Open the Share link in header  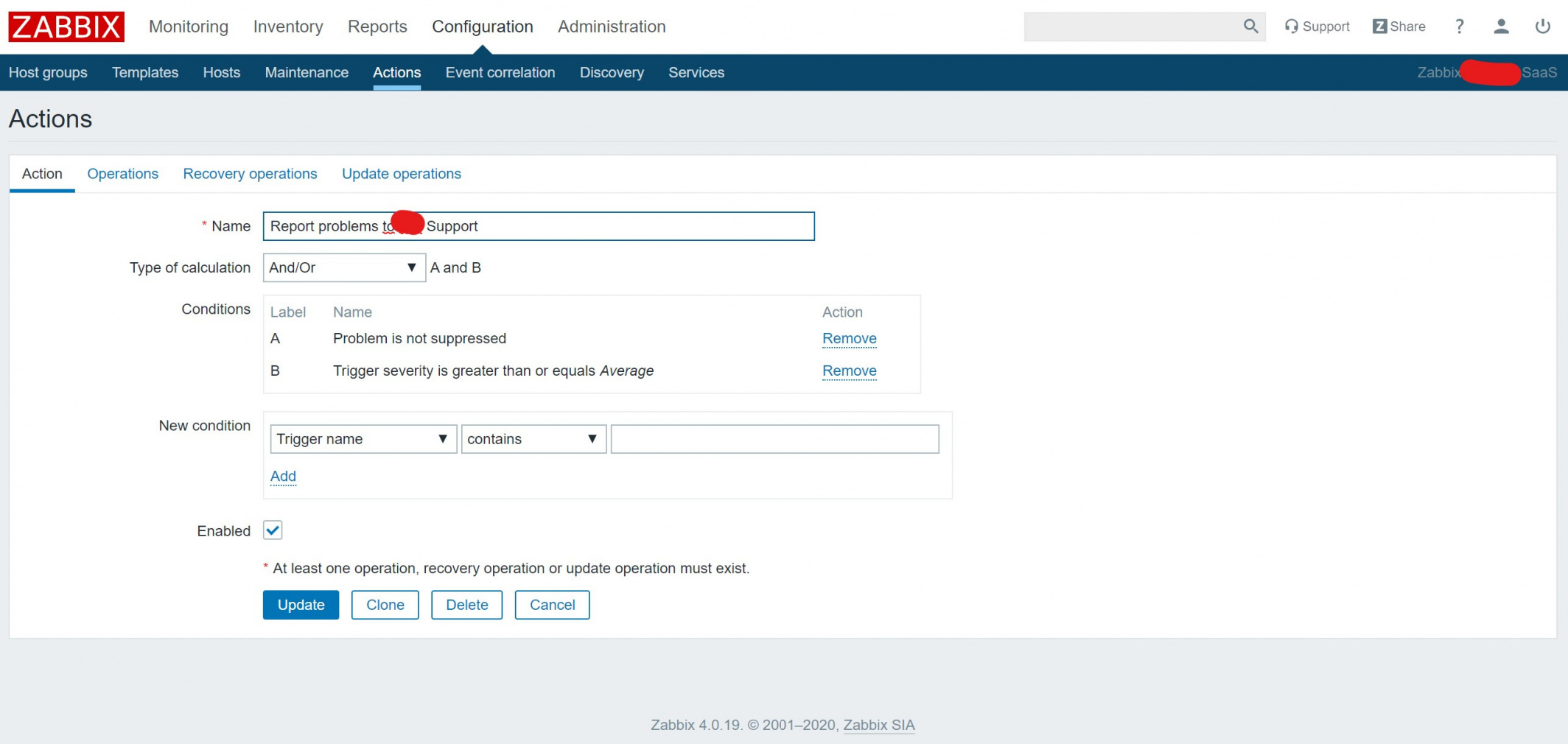point(1399,27)
